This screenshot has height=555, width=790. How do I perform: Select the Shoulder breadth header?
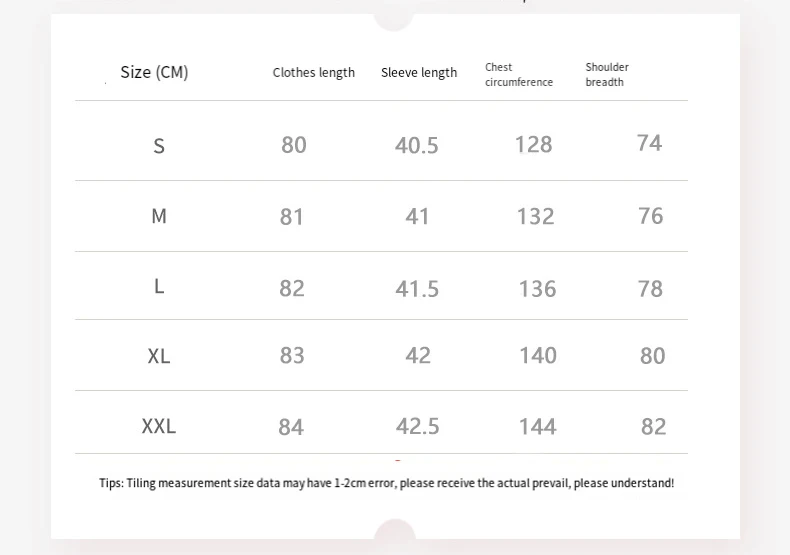[x=607, y=75]
